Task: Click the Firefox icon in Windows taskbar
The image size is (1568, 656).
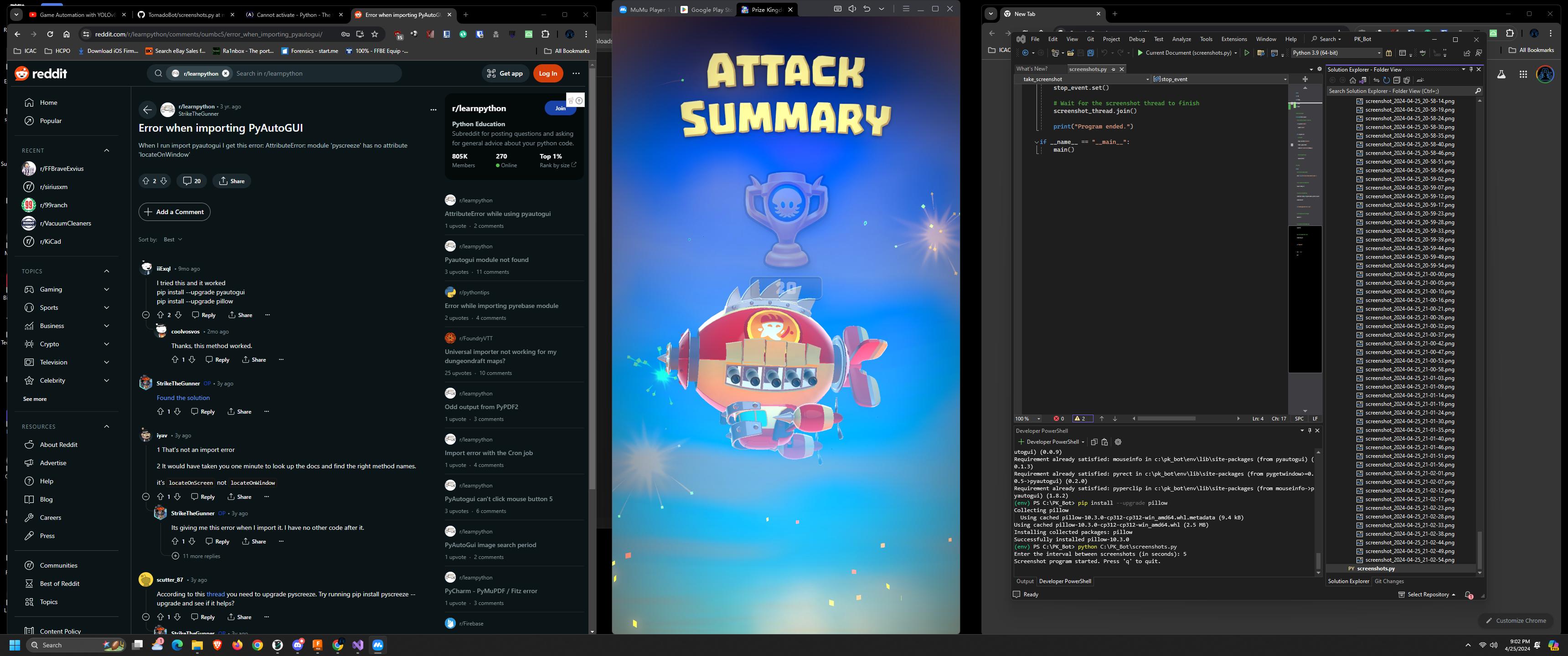Action: [x=237, y=645]
